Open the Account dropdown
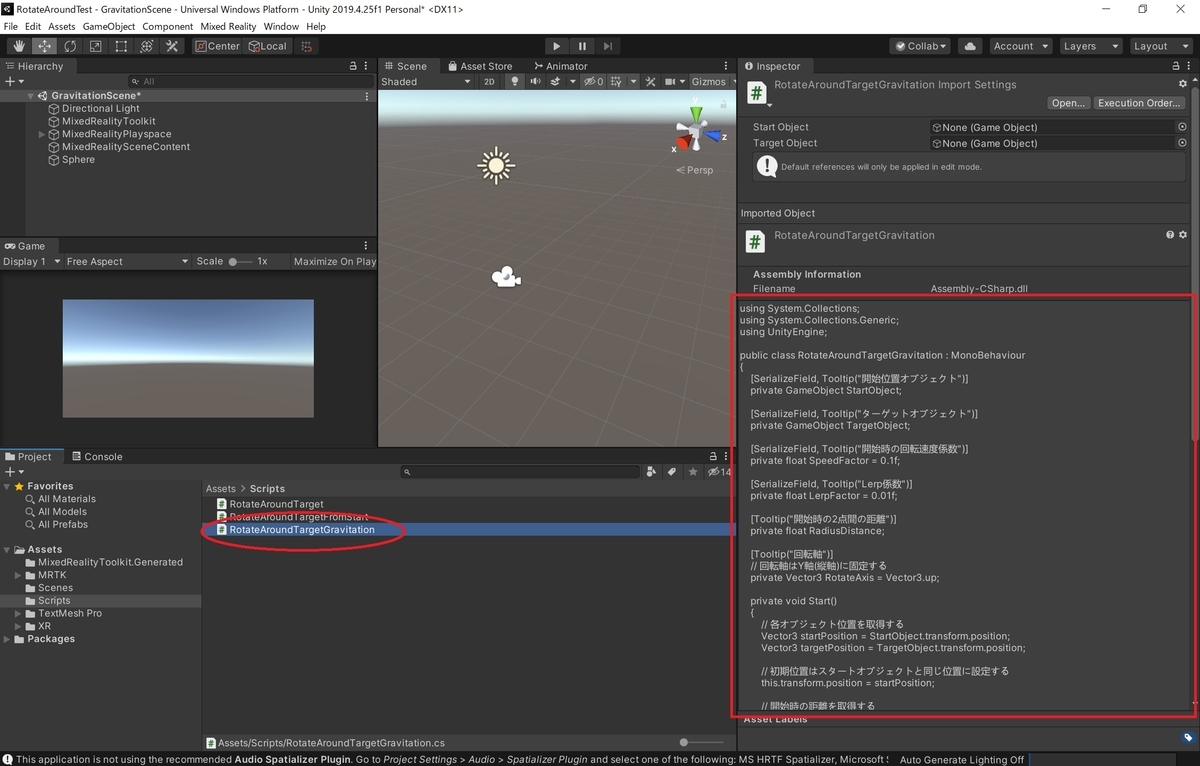 point(1020,46)
